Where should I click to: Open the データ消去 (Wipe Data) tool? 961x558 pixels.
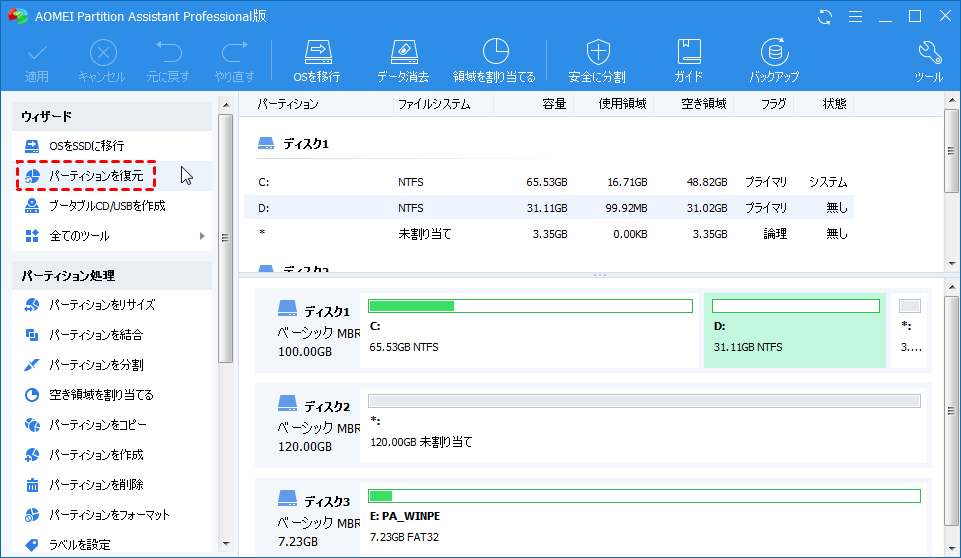403,61
